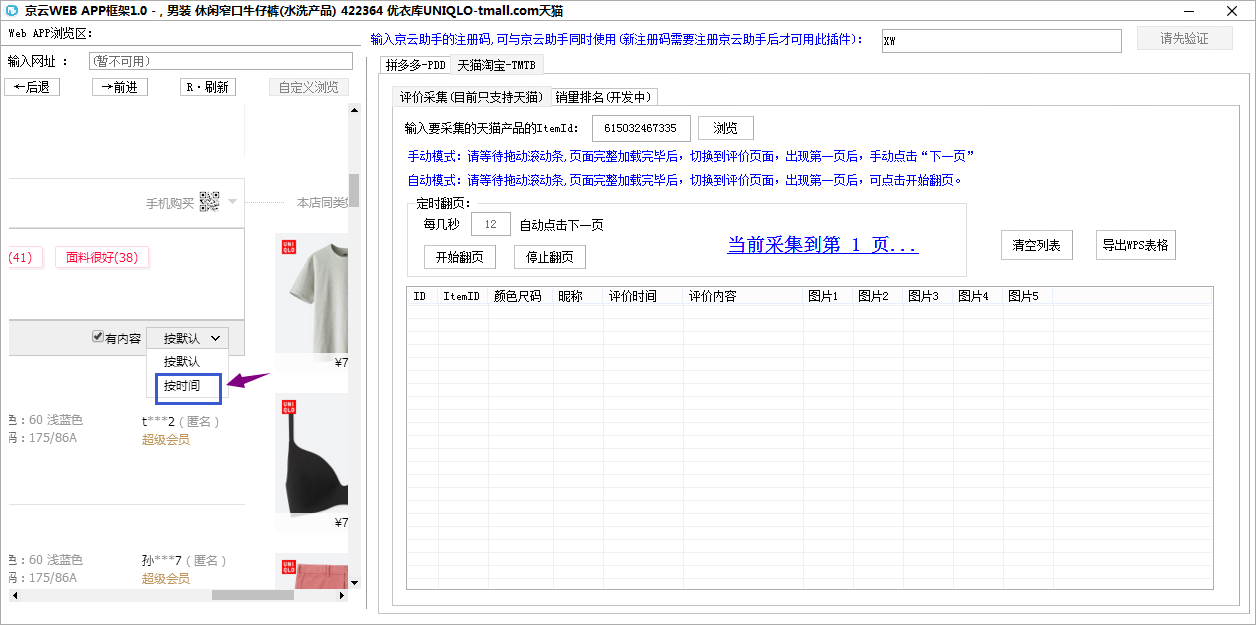Click the registration code field showing XW
Image resolution: width=1256 pixels, height=625 pixels.
(x=1002, y=41)
